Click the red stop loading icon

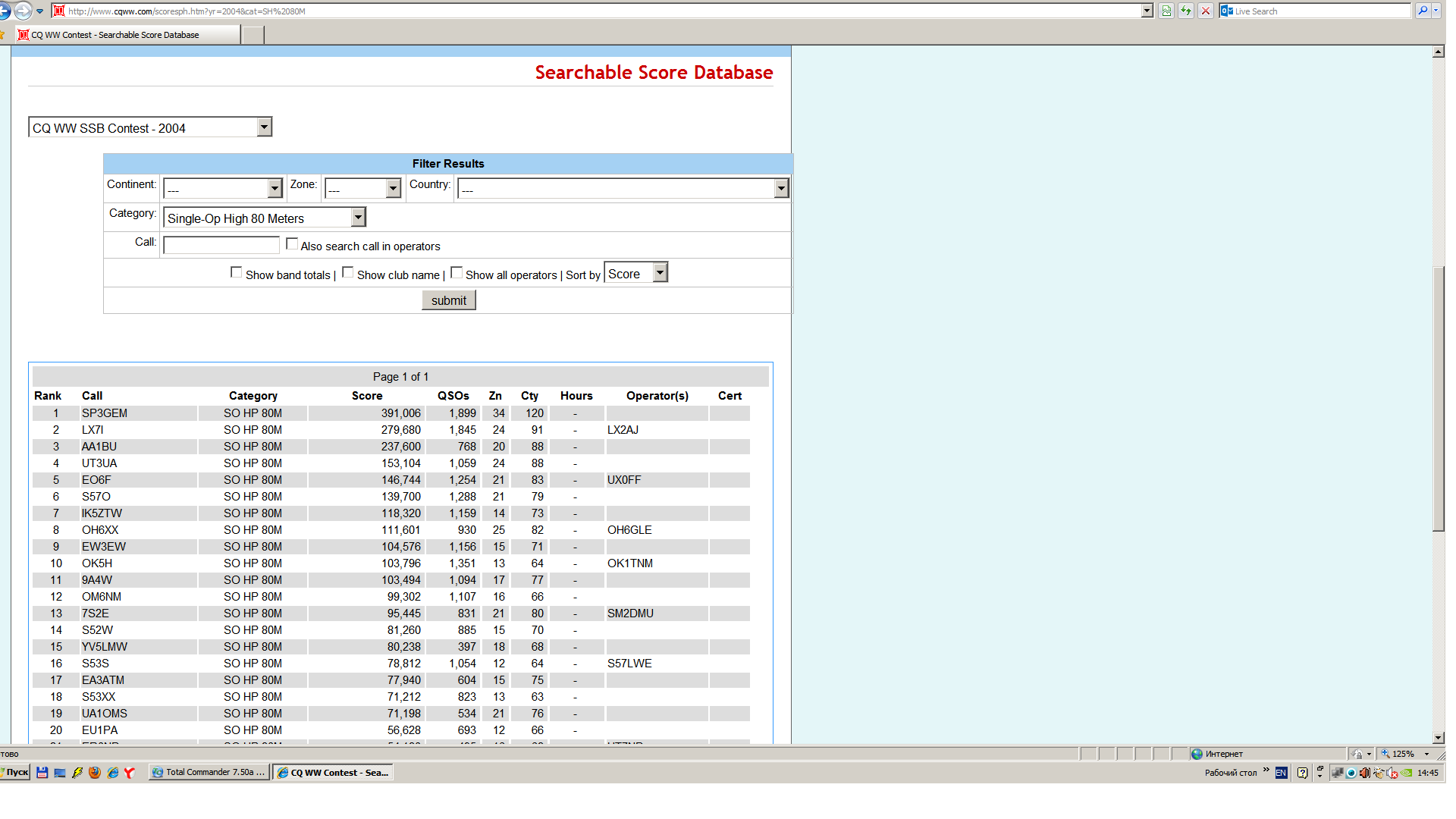click(x=1206, y=11)
